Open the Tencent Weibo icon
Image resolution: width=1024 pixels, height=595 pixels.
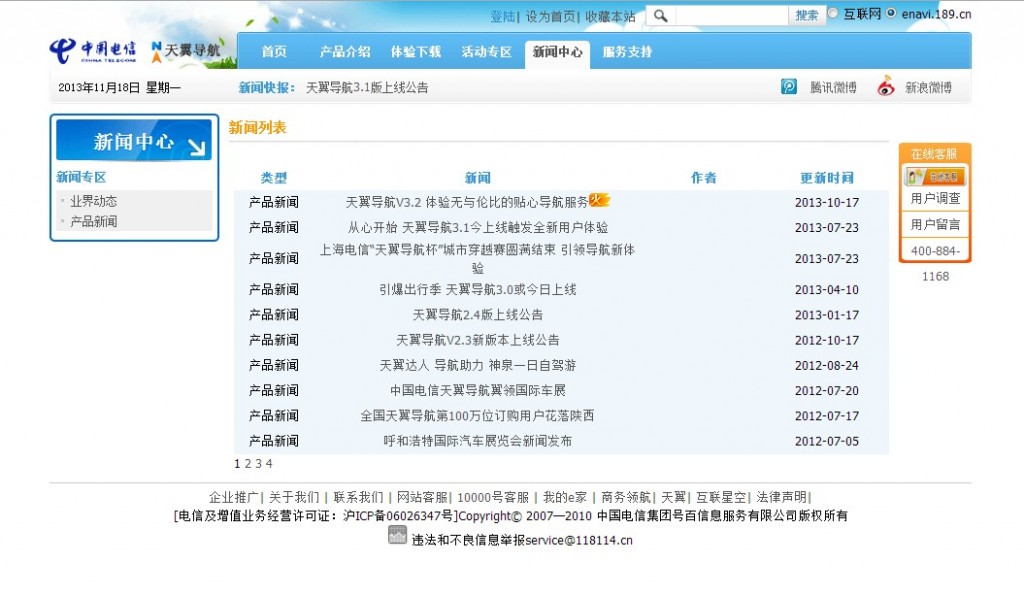pyautogui.click(x=788, y=87)
